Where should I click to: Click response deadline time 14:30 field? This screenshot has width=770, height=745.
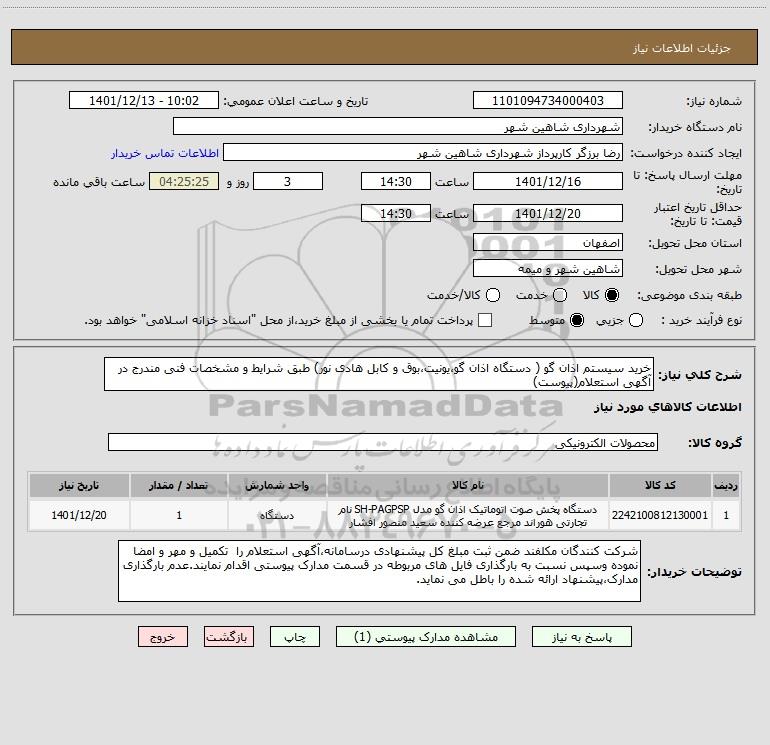click(396, 181)
